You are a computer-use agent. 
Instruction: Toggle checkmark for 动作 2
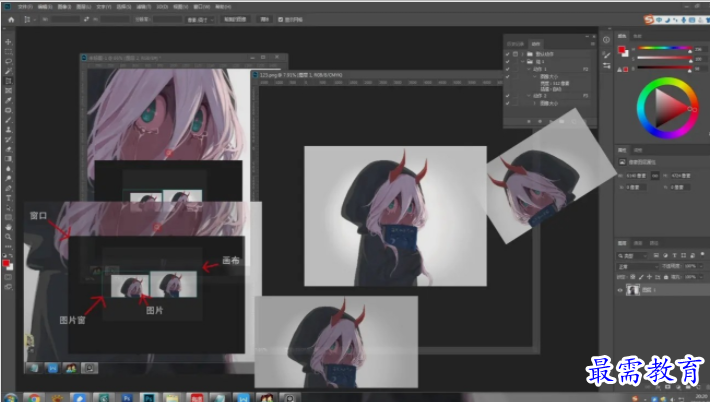(x=508, y=96)
